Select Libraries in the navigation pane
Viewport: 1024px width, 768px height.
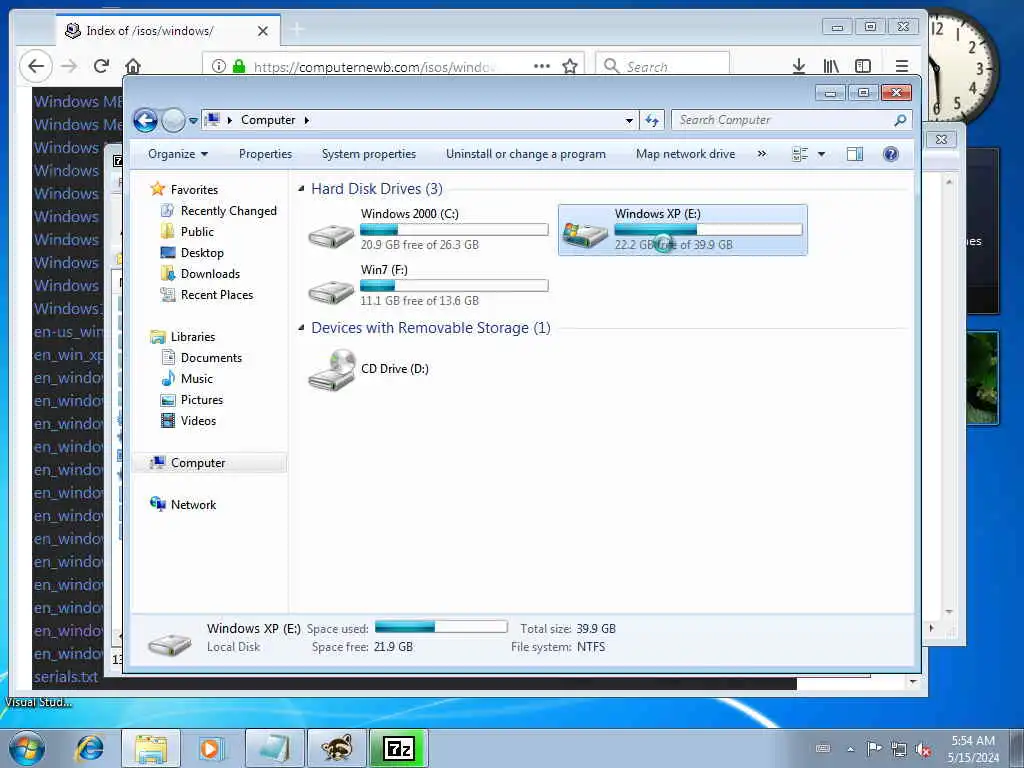[193, 337]
